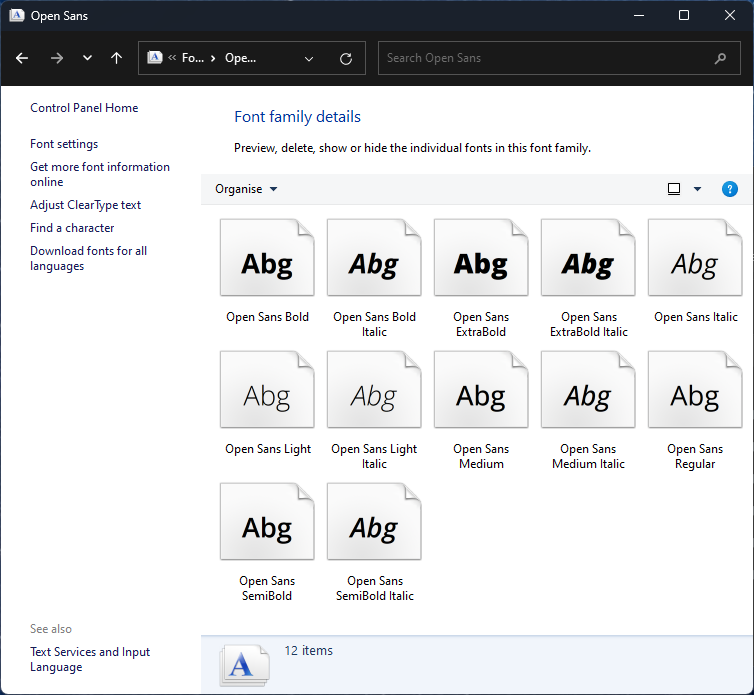
Task: Go back with the Back arrow
Action: point(22,59)
